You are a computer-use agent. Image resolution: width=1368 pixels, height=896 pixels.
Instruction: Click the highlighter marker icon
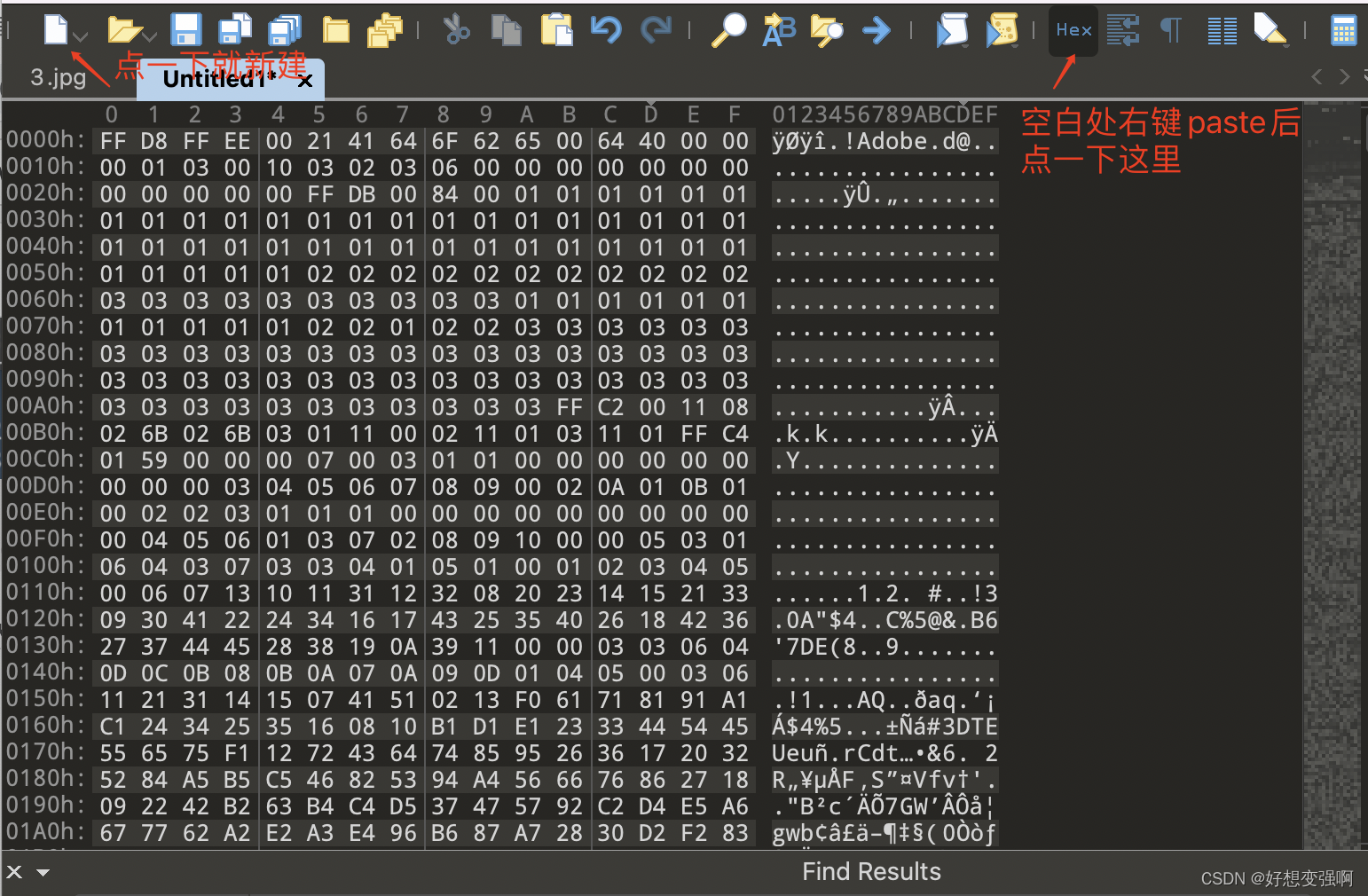[1270, 29]
